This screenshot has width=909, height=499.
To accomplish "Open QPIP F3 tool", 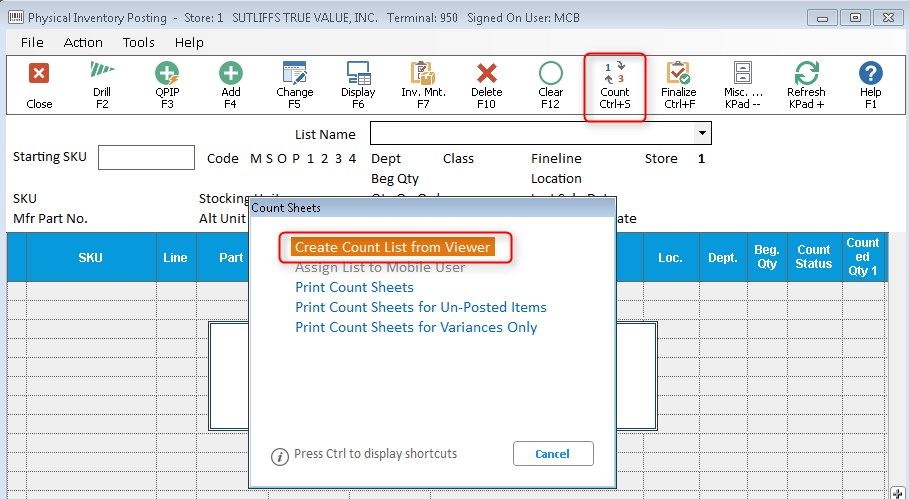I will point(167,84).
